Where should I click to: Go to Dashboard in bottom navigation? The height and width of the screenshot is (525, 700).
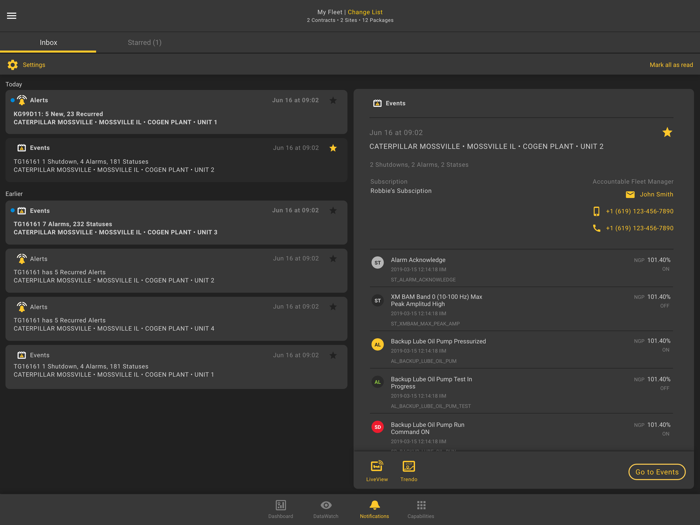[x=280, y=509]
